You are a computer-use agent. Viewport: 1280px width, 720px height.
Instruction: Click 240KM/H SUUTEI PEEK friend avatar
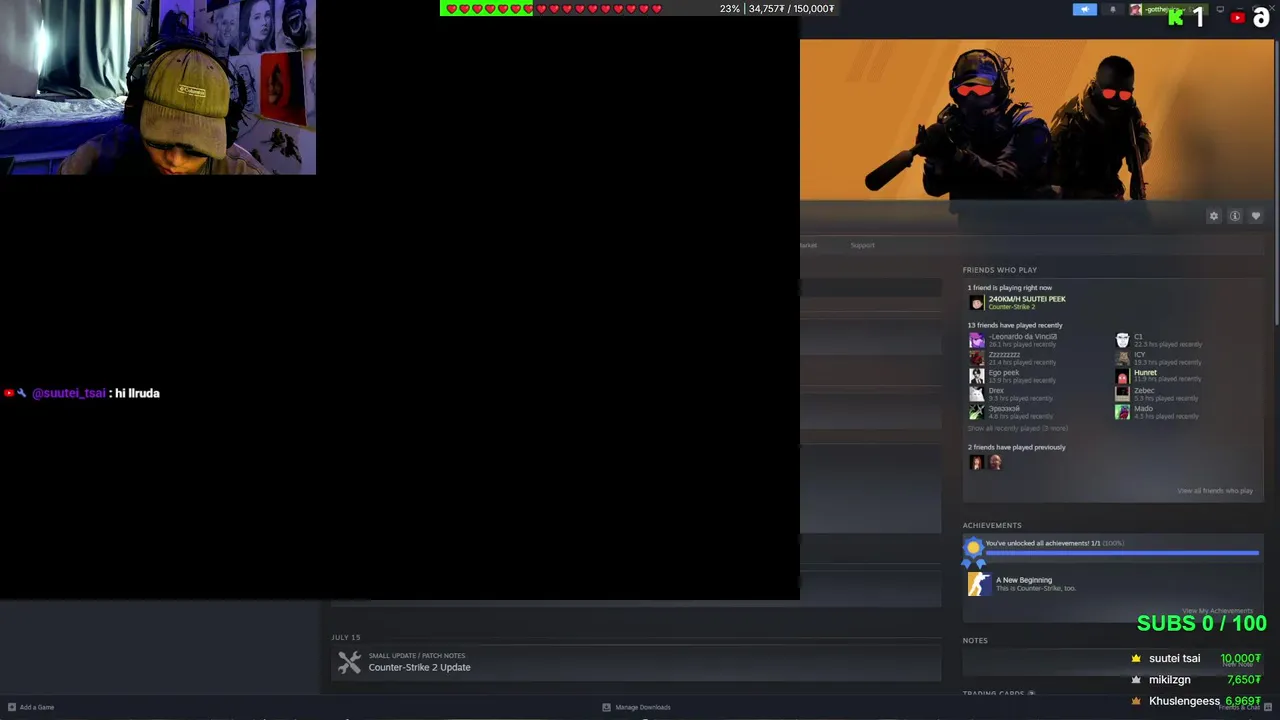(x=976, y=302)
